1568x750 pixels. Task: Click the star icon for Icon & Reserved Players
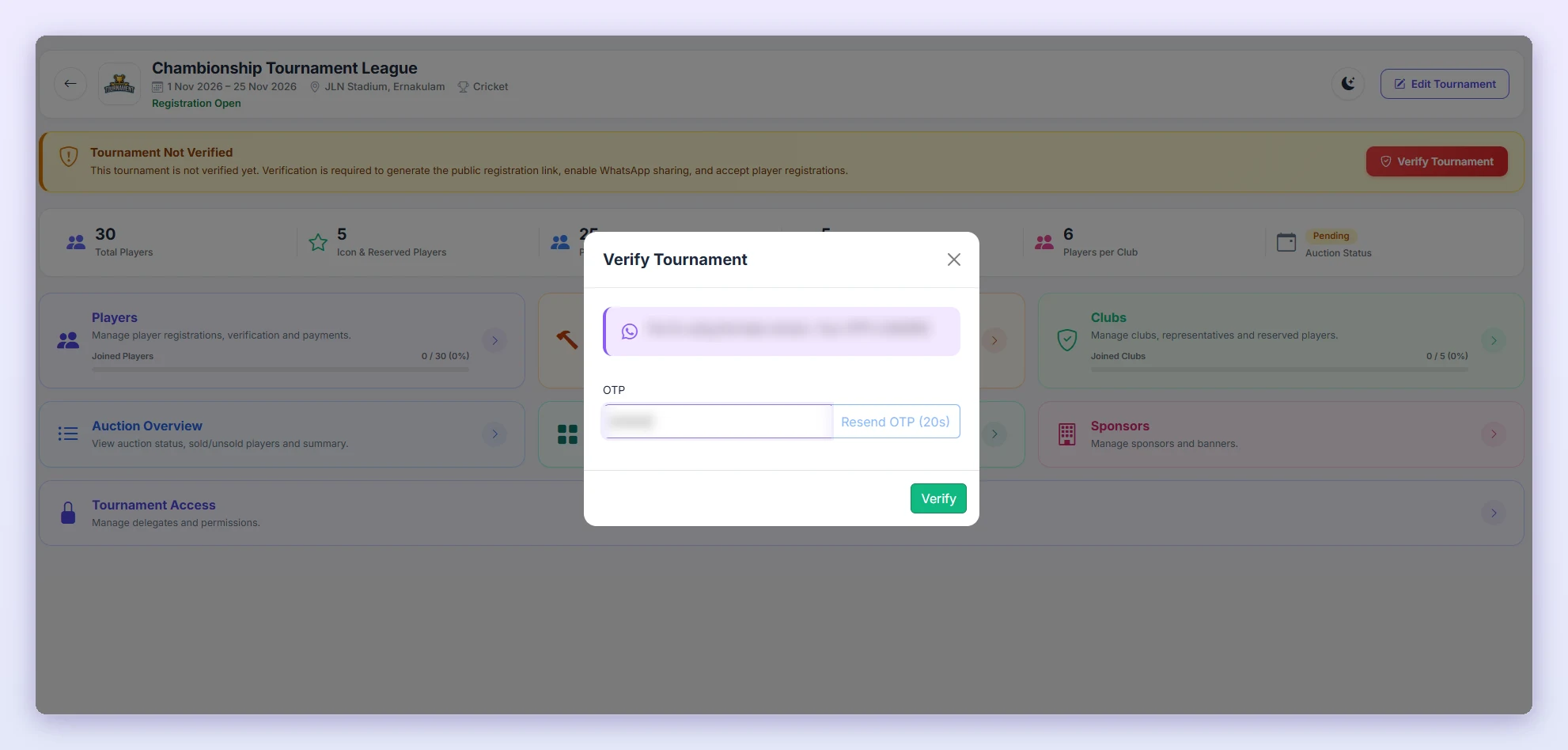[318, 242]
